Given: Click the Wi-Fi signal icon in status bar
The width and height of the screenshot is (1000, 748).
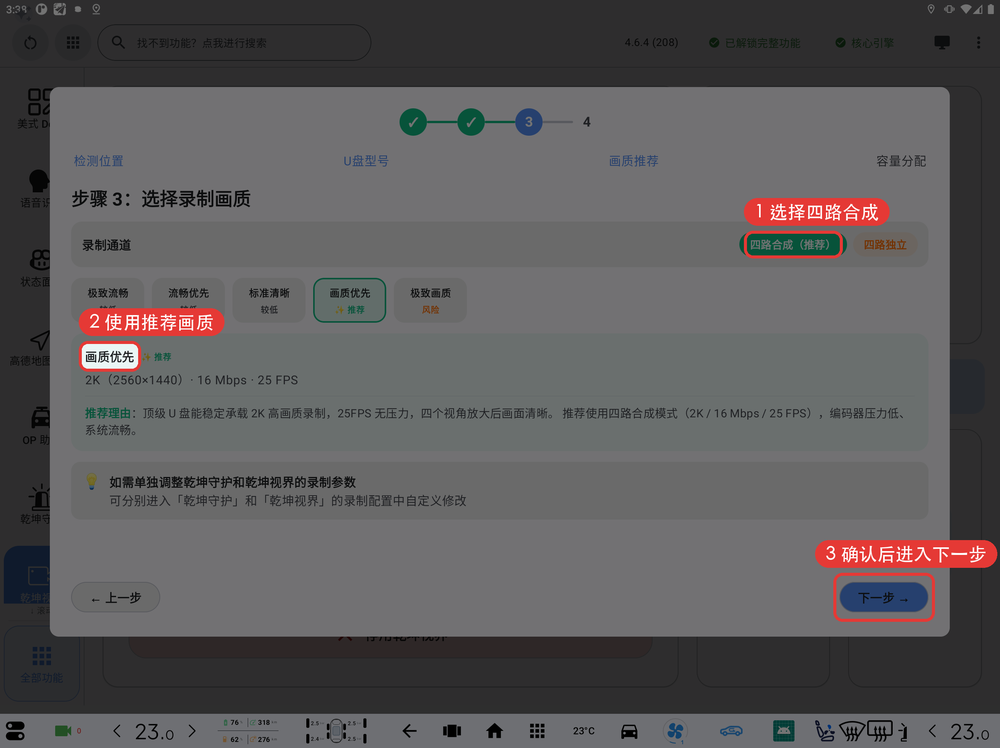Looking at the screenshot, I should click(966, 9).
